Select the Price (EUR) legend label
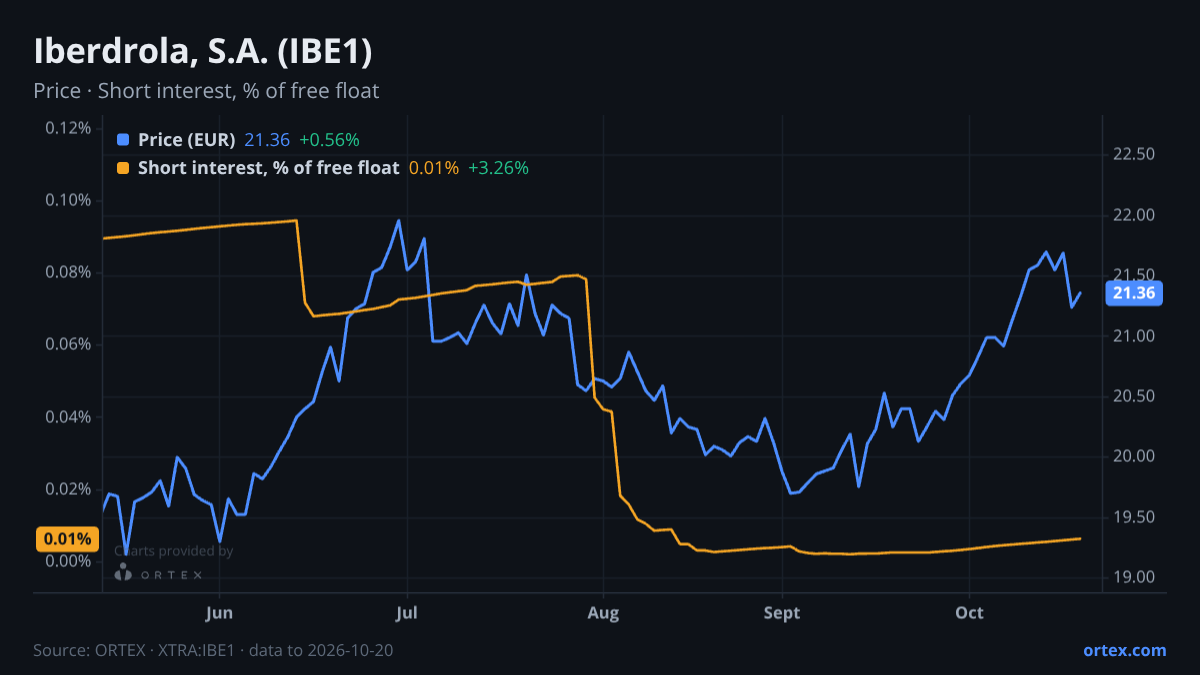Image resolution: width=1200 pixels, height=675 pixels. 187,140
